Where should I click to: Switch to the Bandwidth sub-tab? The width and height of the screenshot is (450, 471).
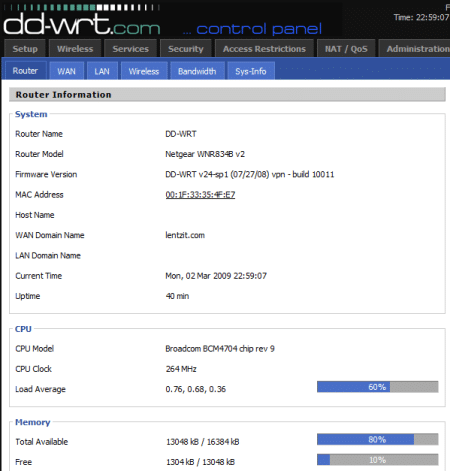(x=197, y=71)
